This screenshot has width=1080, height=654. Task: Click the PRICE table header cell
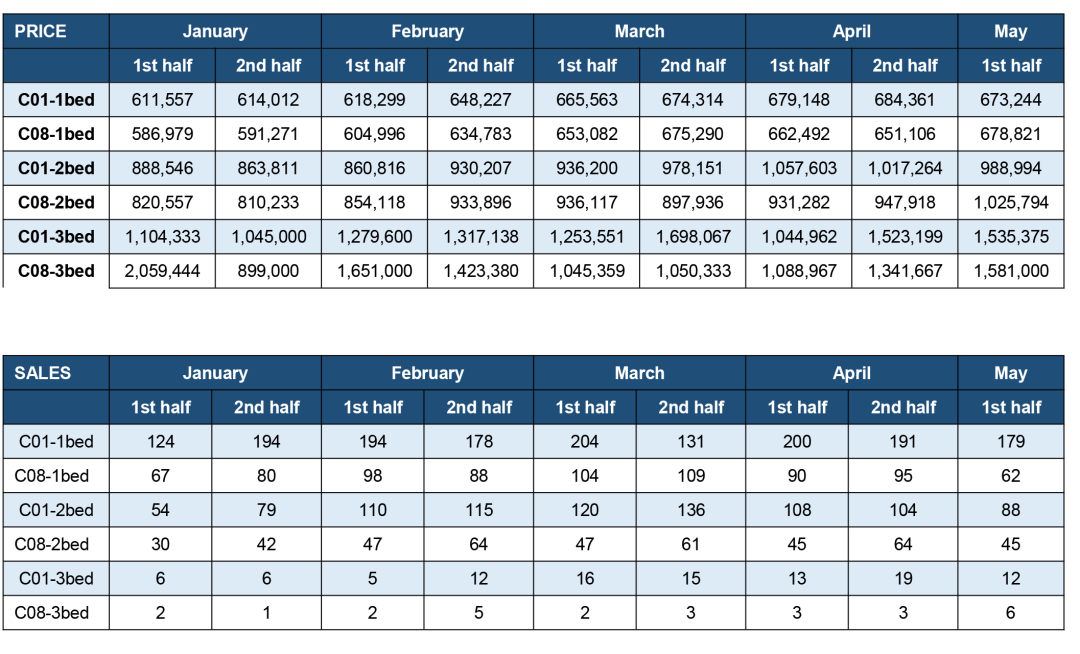coord(56,32)
